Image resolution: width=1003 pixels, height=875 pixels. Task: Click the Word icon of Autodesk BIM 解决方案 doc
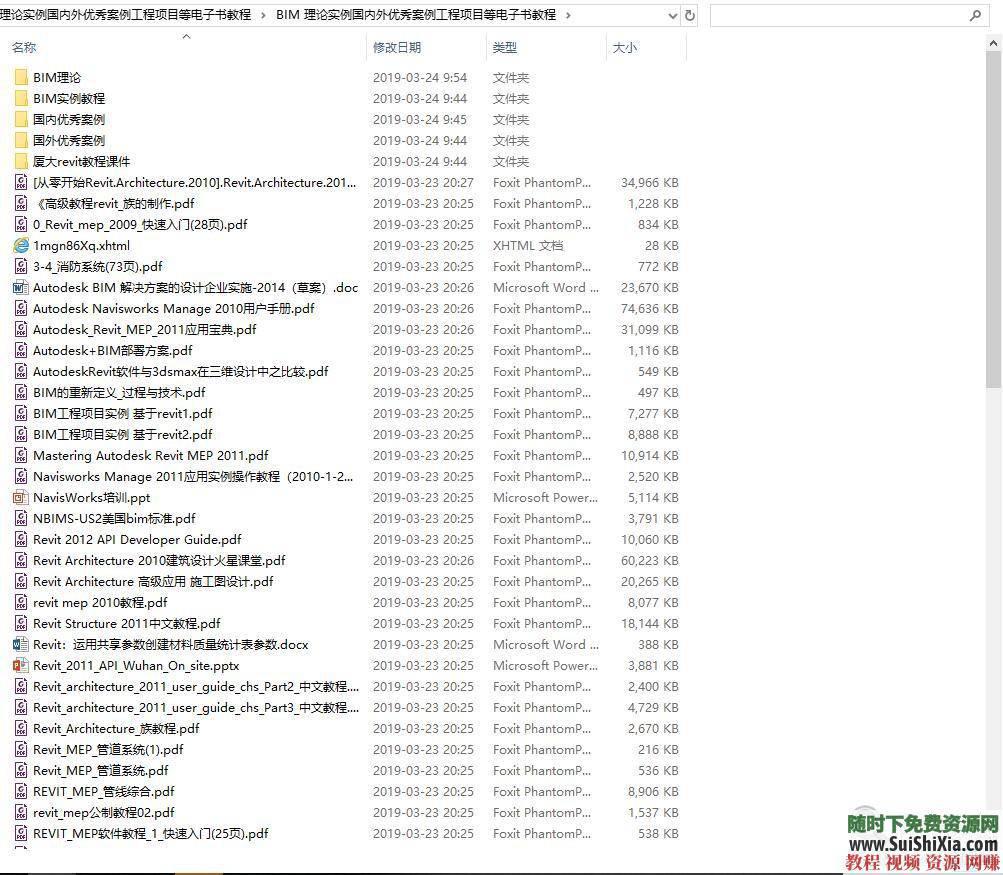[21, 288]
